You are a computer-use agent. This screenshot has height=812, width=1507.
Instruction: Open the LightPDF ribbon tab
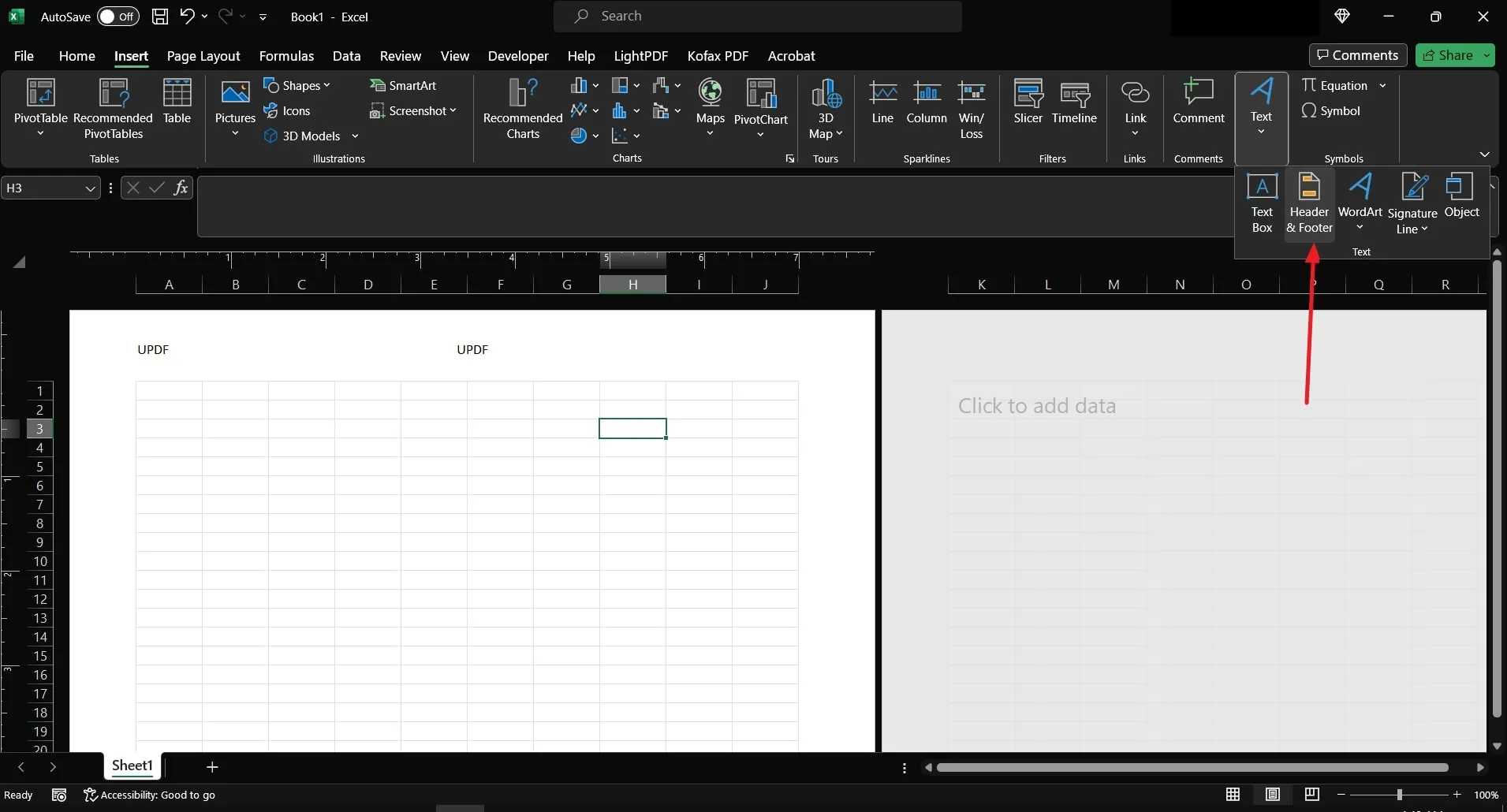(640, 56)
